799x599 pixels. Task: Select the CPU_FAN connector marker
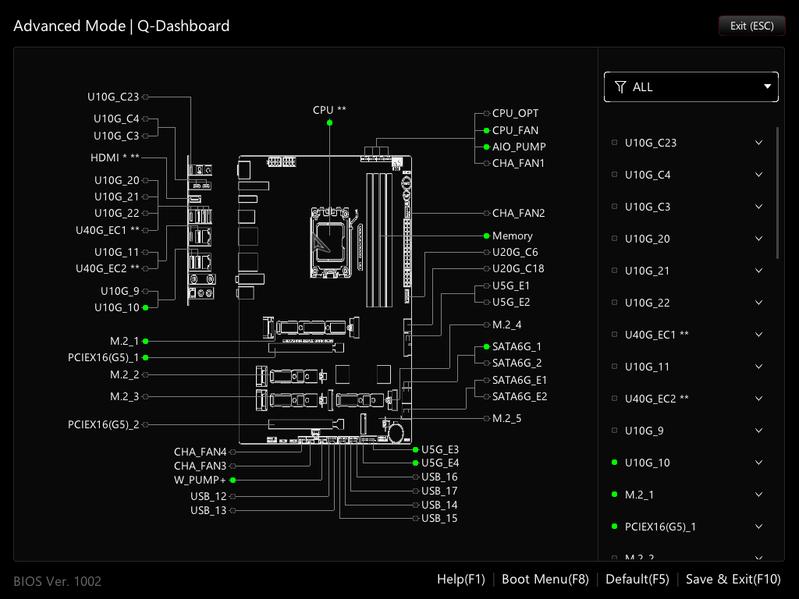[x=487, y=131]
